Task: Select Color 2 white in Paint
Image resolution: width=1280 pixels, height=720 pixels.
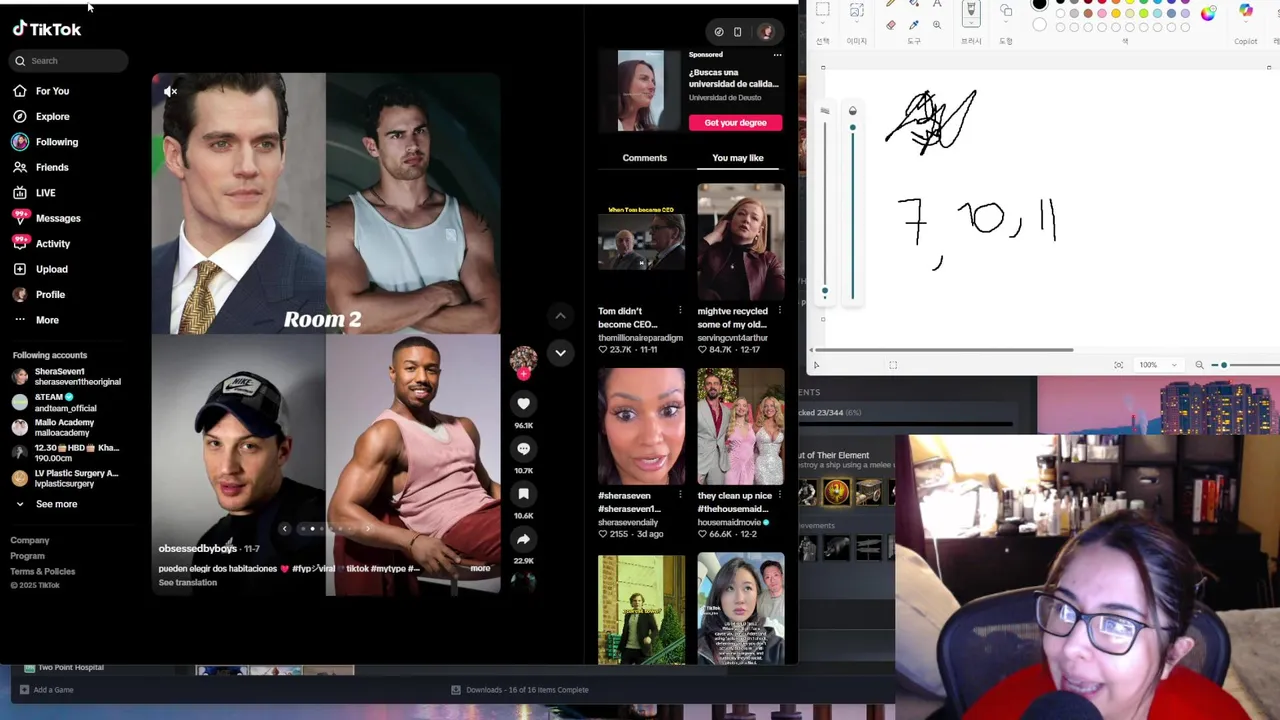Action: [x=1040, y=24]
